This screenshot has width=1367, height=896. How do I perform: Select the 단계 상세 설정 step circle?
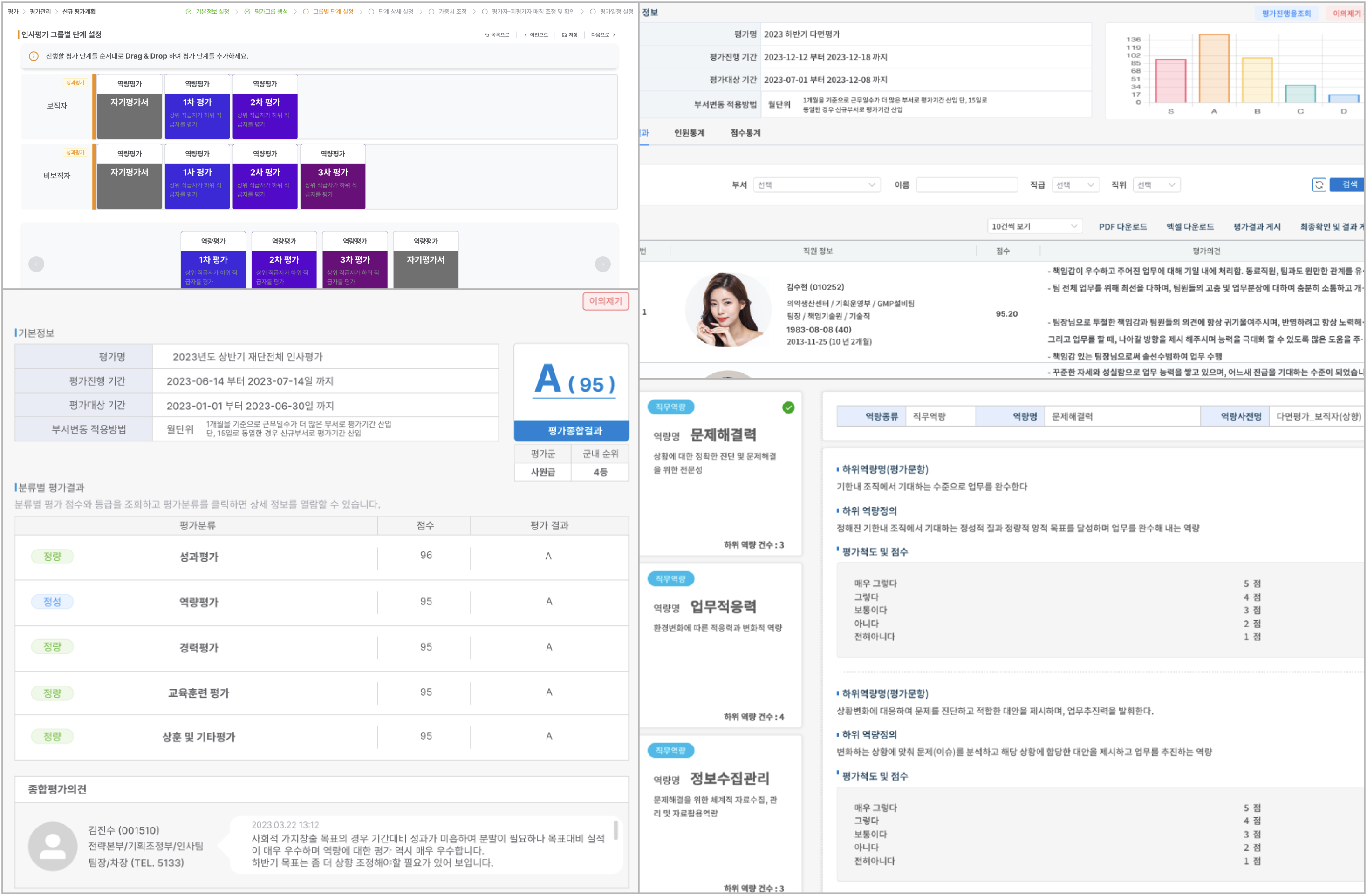(371, 12)
